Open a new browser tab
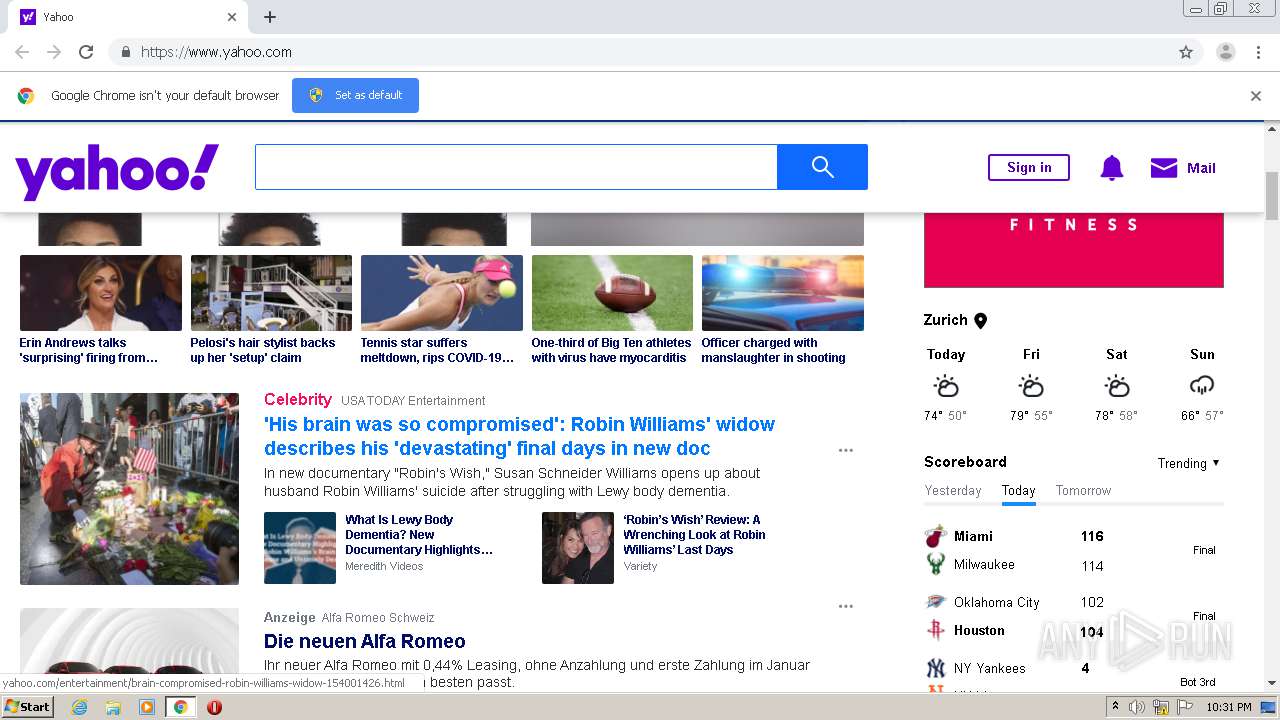The width and height of the screenshot is (1280, 720). pos(270,17)
